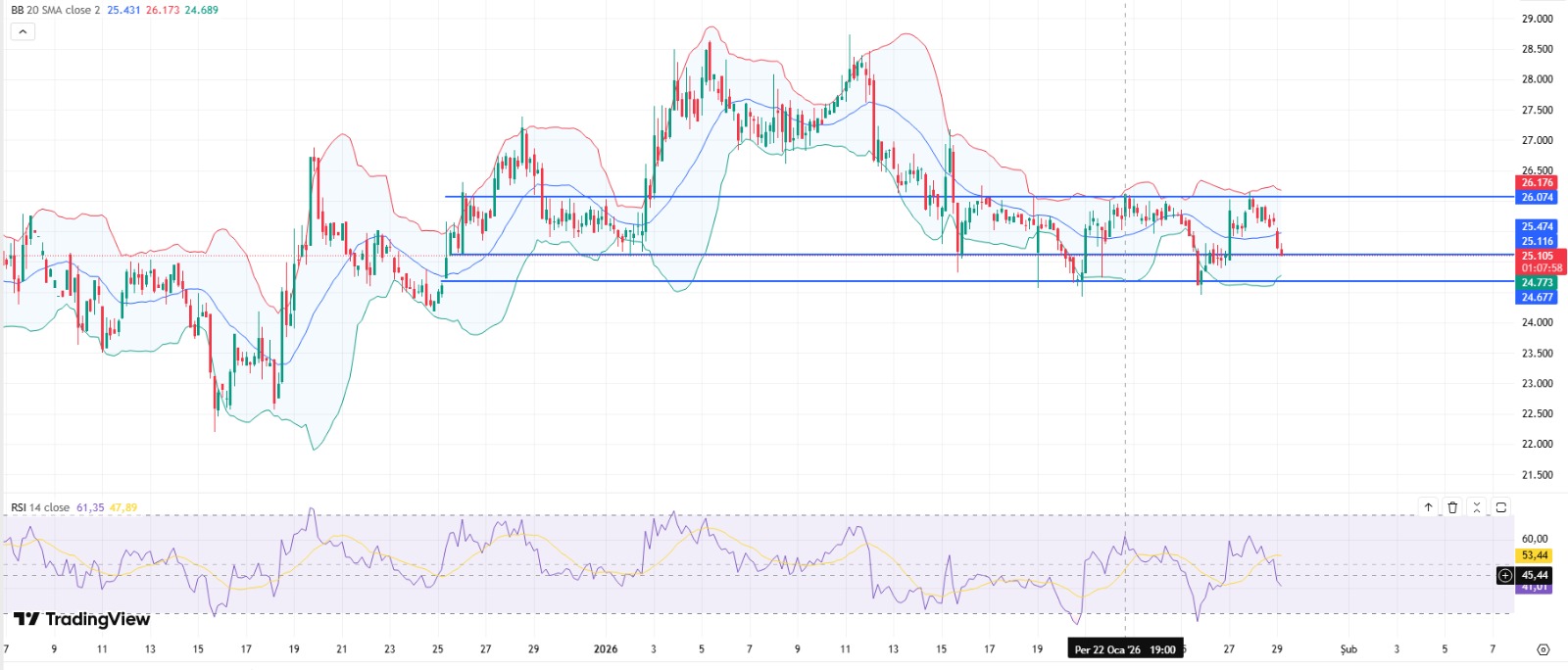This screenshot has height=670, width=1568.
Task: Click the green 24.773 price label
Action: click(1537, 283)
